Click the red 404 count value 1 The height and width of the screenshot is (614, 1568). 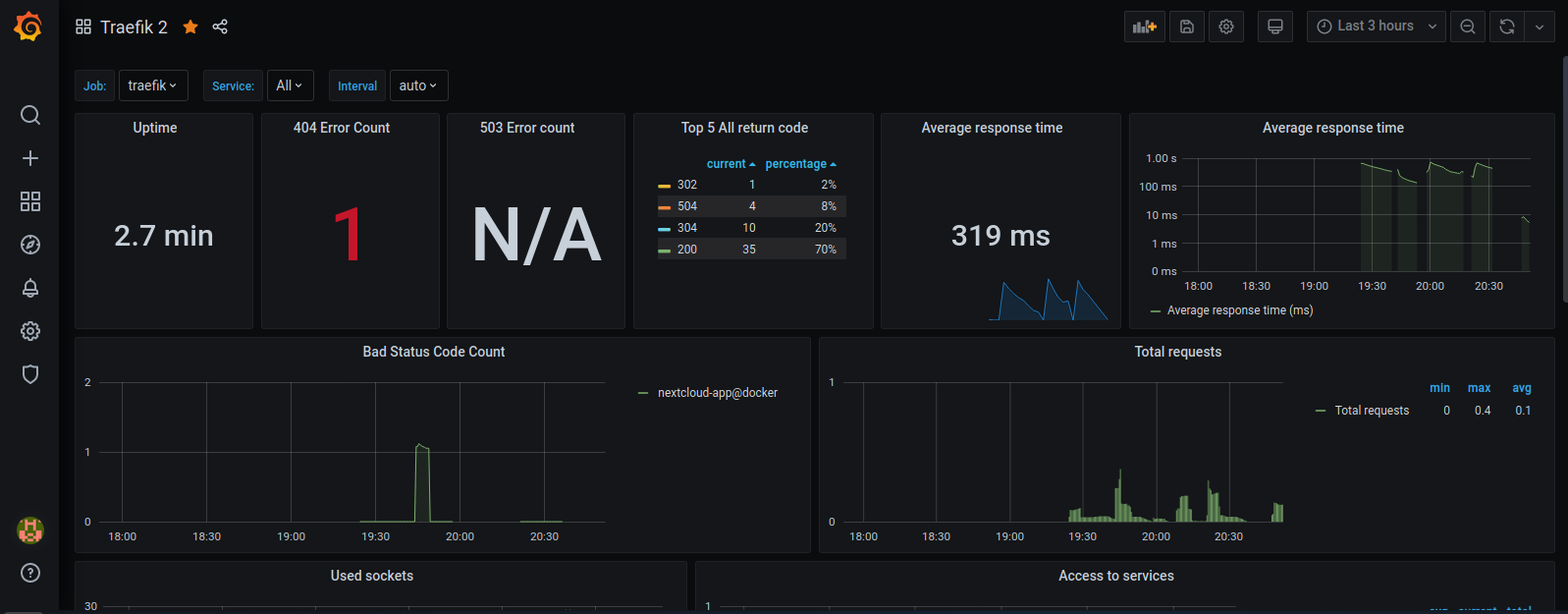(348, 236)
